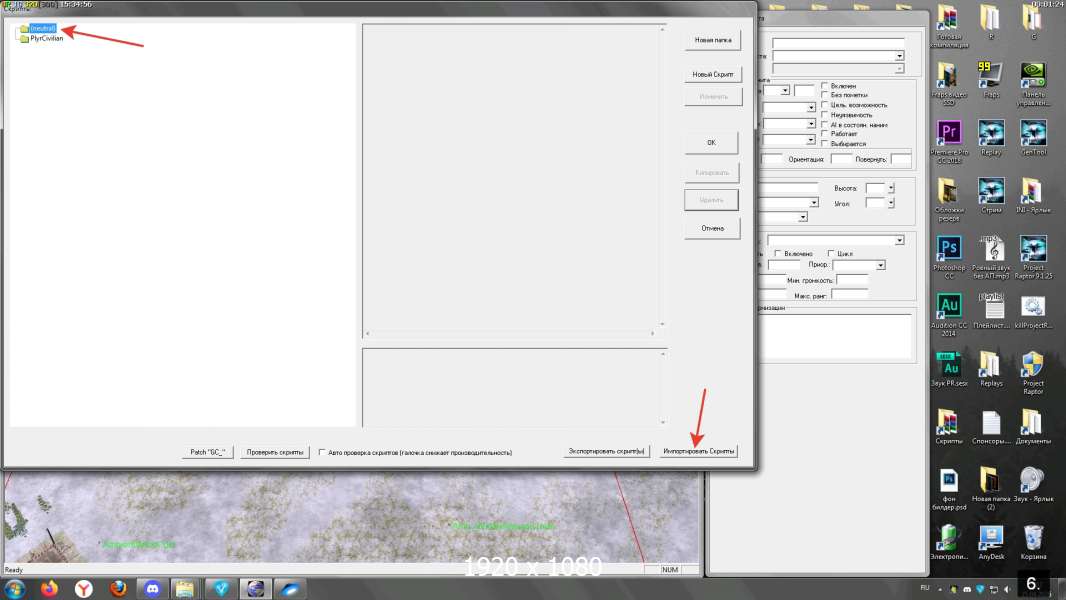Select the (neutral) folder in the script tree

42,29
